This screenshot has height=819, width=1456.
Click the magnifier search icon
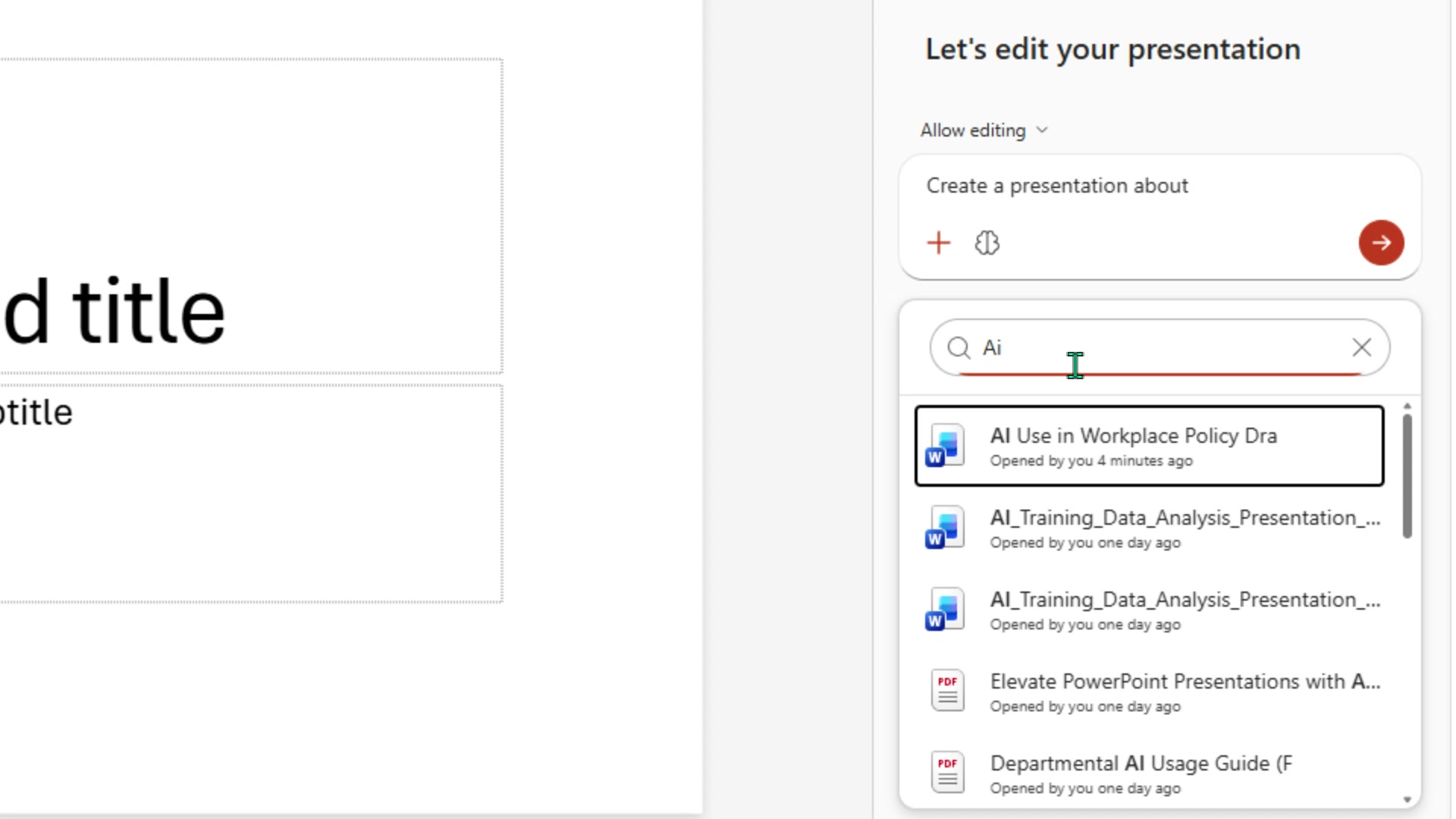pyautogui.click(x=959, y=347)
